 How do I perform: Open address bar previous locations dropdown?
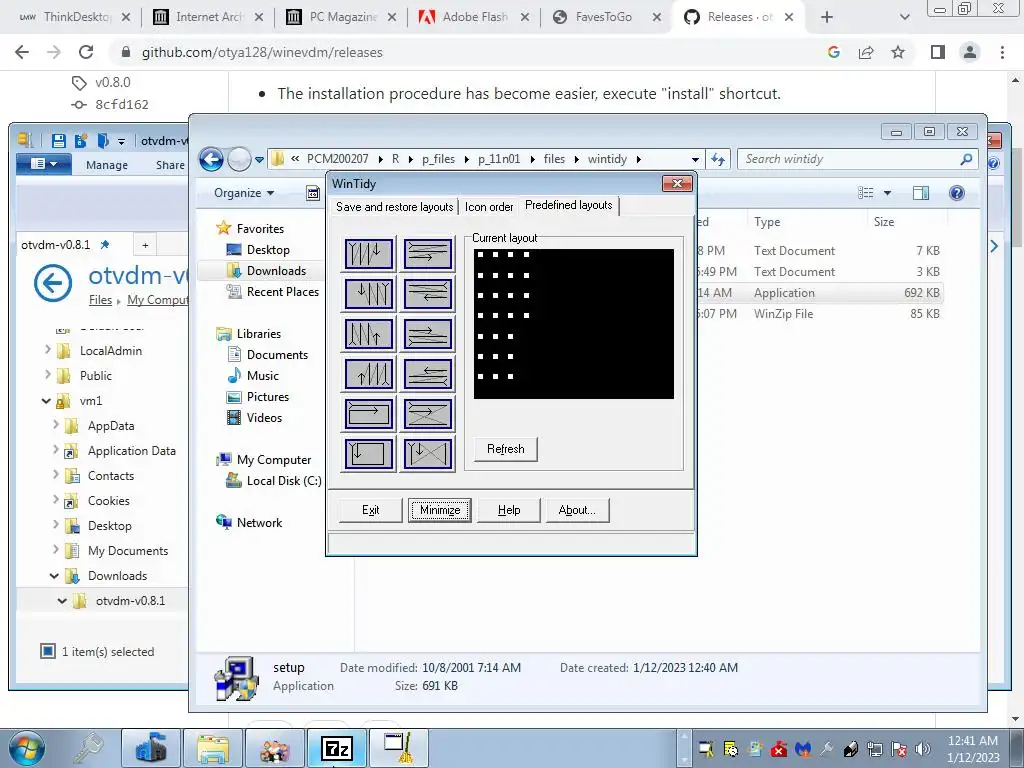(695, 159)
